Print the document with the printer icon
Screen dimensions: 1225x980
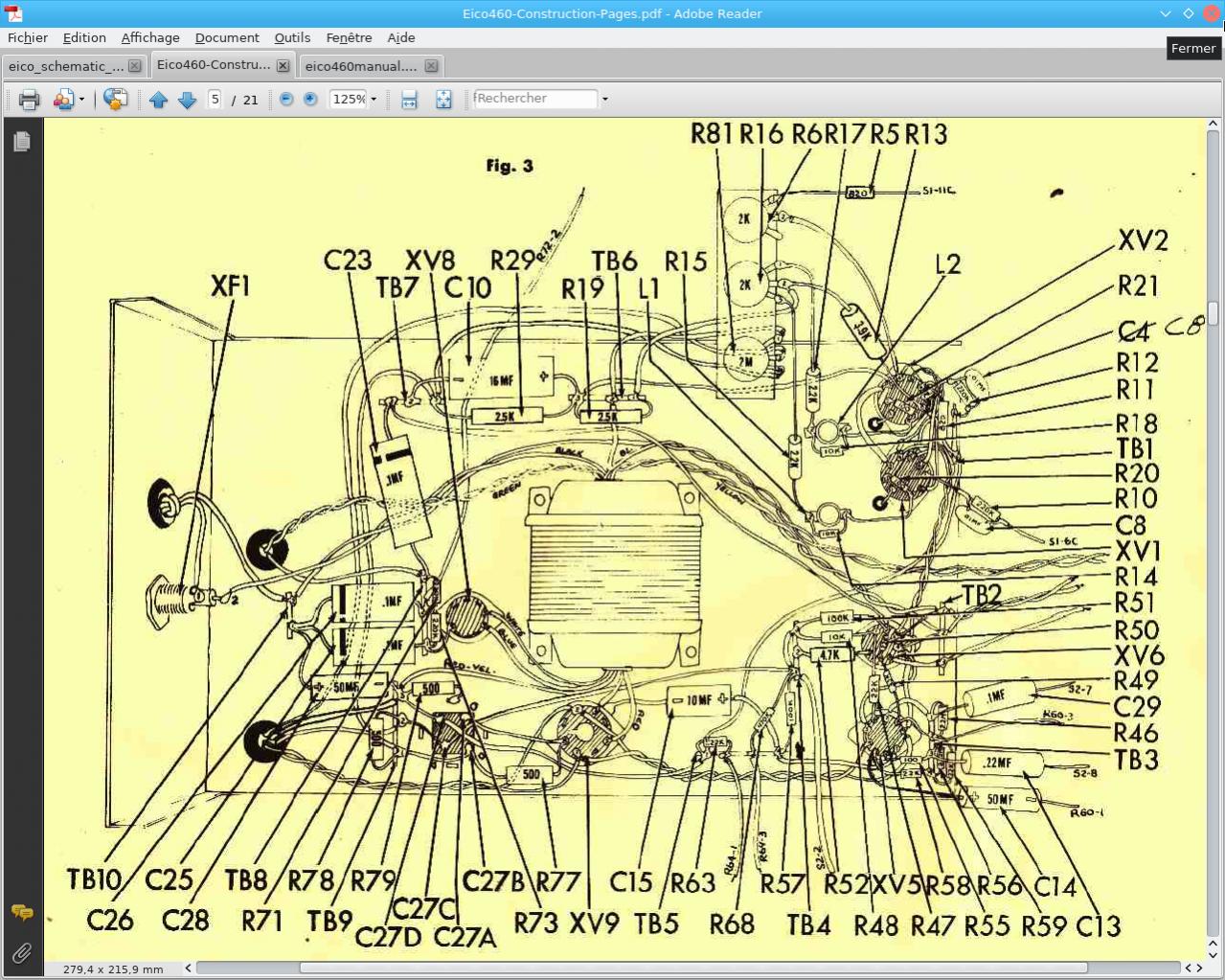(x=29, y=99)
